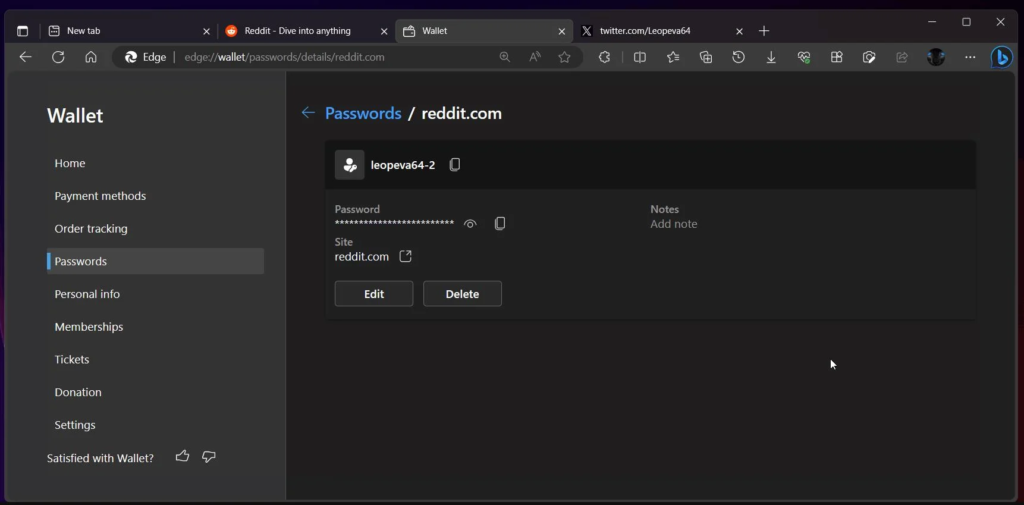This screenshot has height=505, width=1024.
Task: Switch to the Reddit tab
Action: [x=298, y=31]
